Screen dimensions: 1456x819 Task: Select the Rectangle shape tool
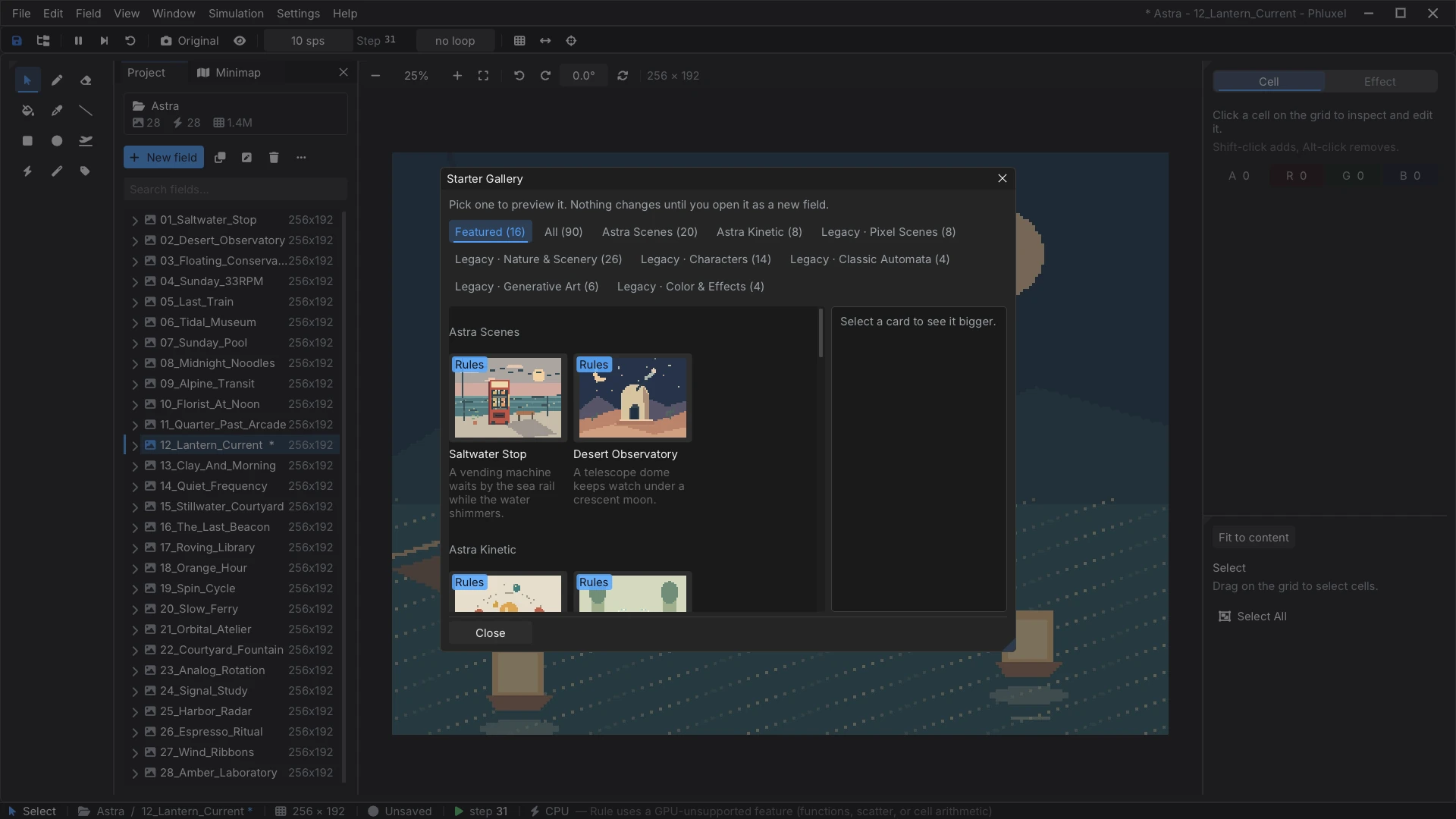(27, 141)
